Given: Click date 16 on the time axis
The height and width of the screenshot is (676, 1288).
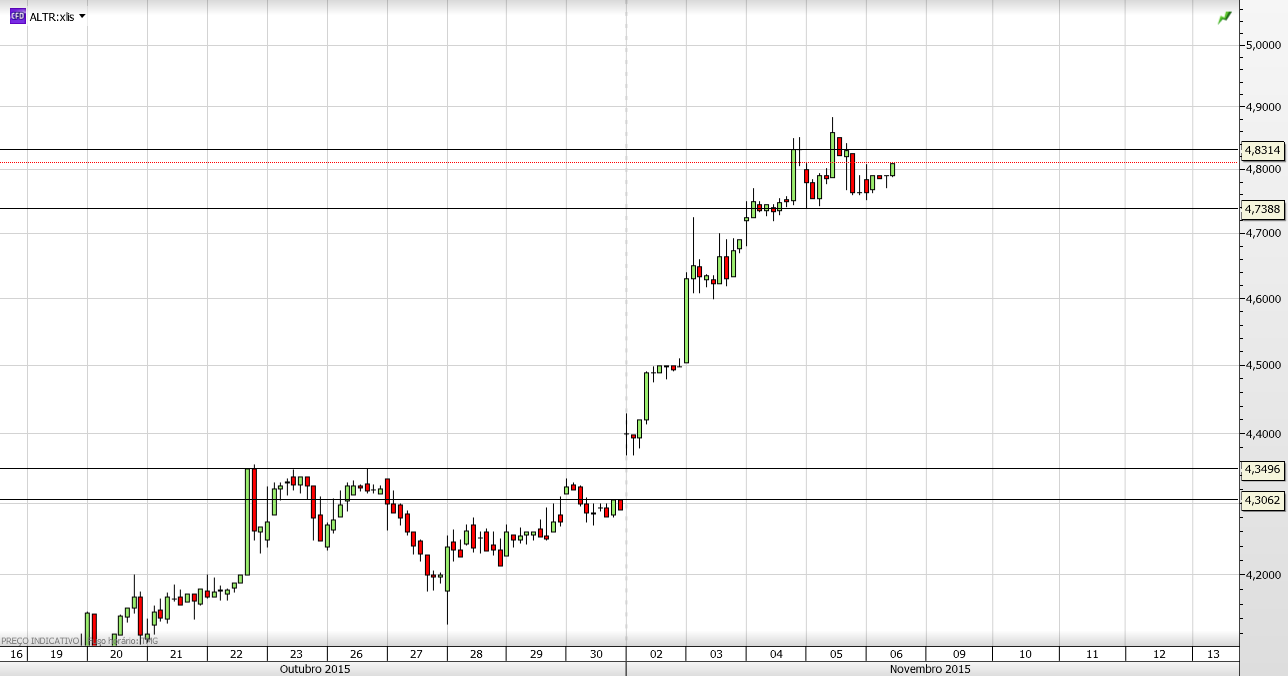Looking at the screenshot, I should [16, 654].
